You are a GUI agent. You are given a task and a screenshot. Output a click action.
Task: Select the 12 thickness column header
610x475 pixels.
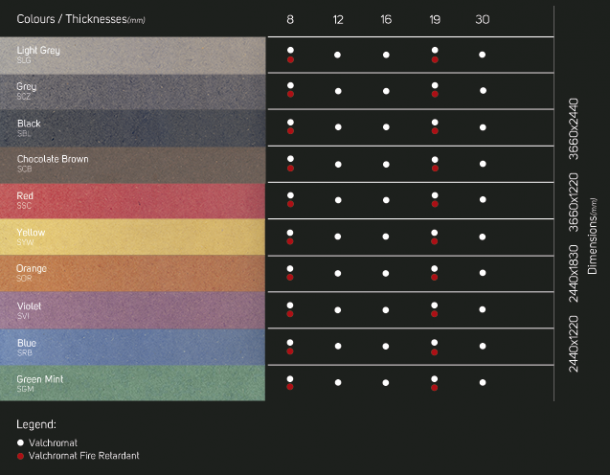[x=338, y=20]
